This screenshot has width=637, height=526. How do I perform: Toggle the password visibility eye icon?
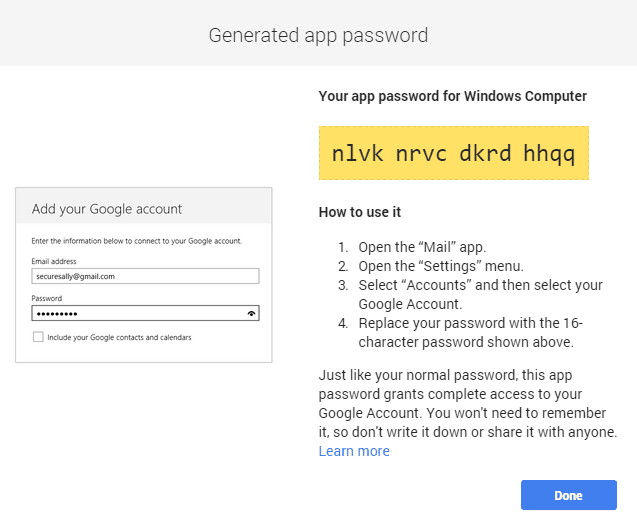[251, 313]
